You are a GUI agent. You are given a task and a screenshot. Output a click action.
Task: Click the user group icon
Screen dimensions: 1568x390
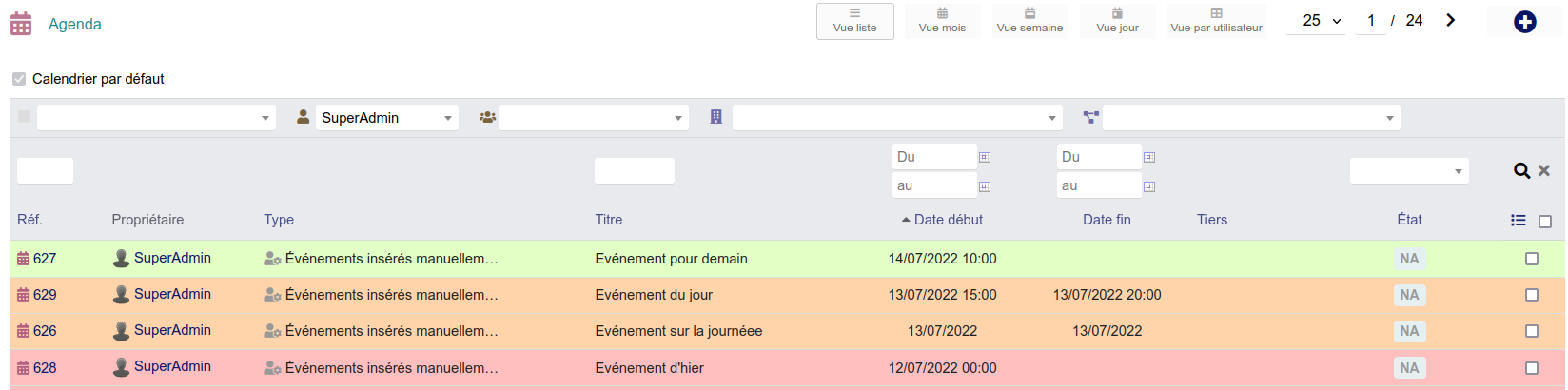(x=487, y=117)
